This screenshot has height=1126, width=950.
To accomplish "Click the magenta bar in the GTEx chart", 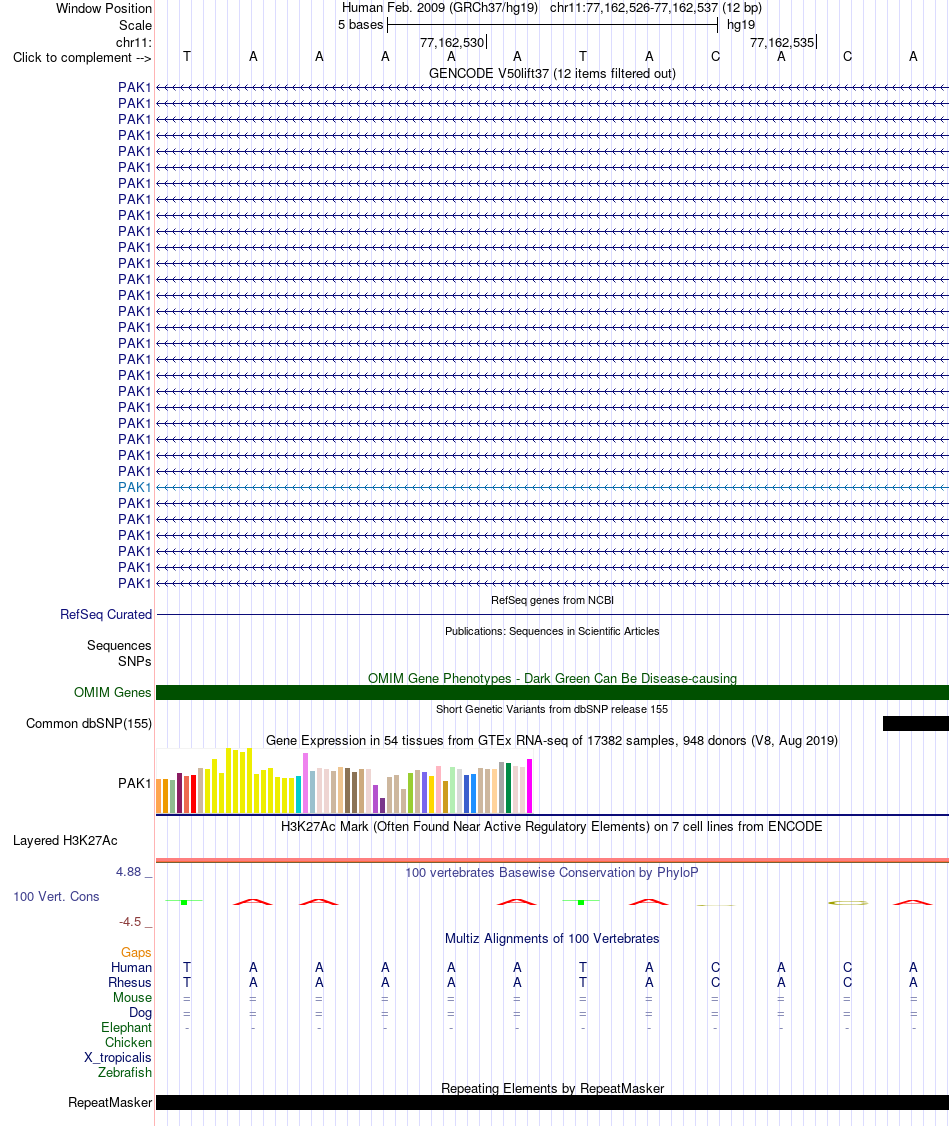I will click(x=529, y=786).
